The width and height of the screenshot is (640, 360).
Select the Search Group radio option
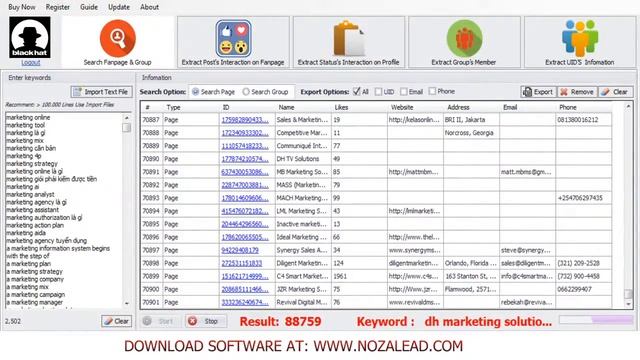tap(265, 92)
